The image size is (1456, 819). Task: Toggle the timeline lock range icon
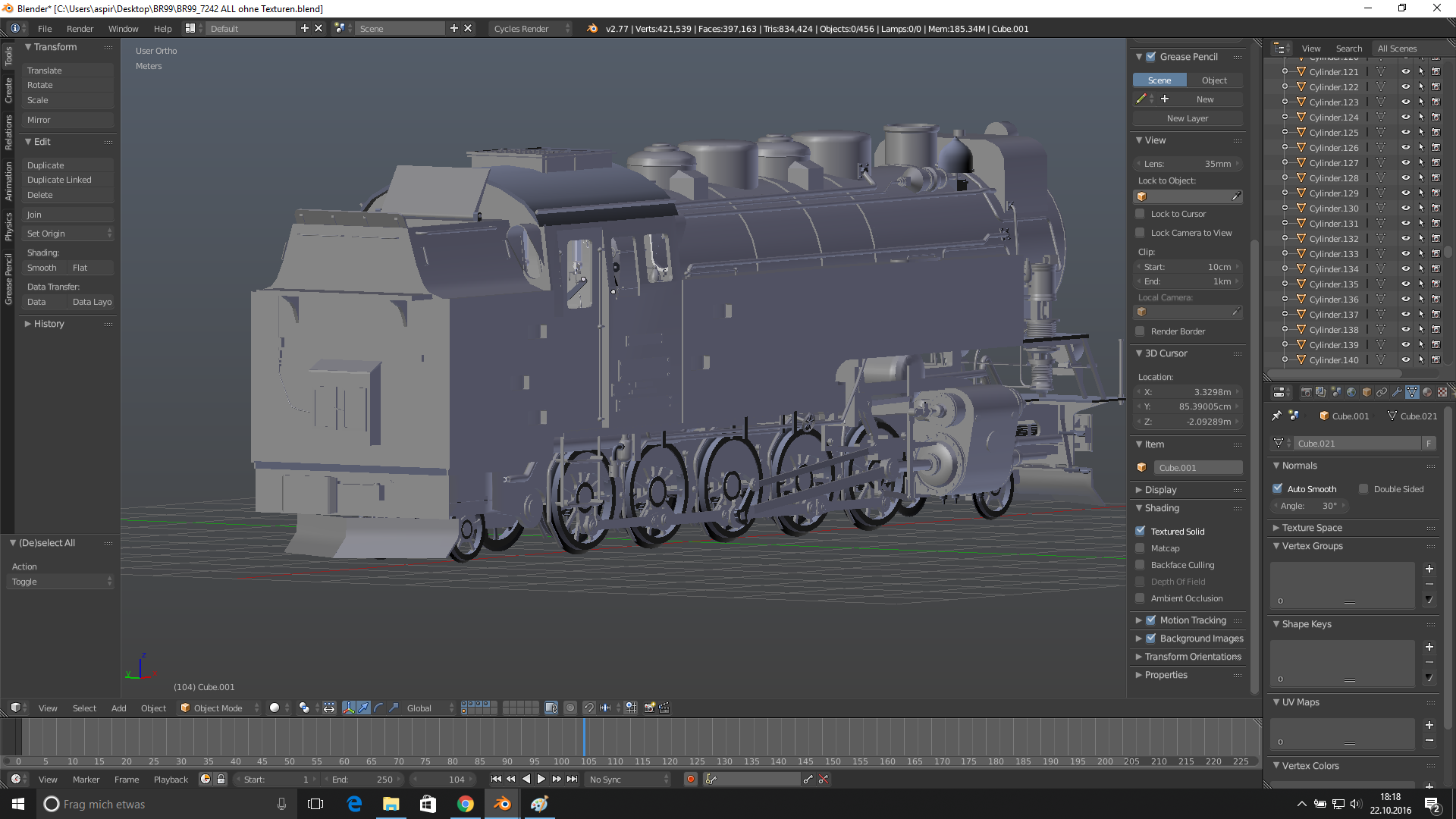point(221,779)
